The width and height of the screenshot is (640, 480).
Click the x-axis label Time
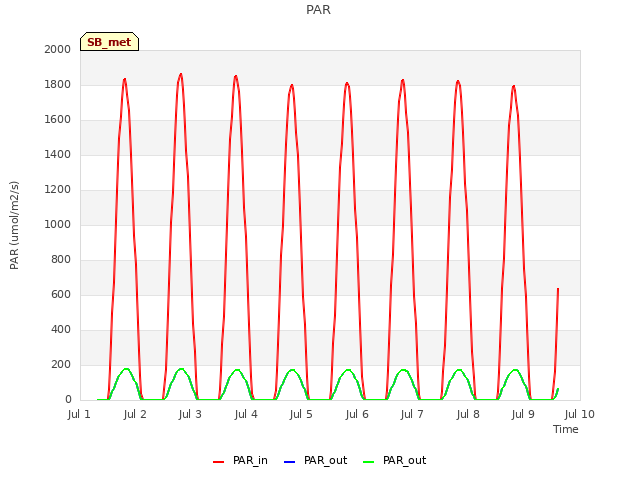[566, 429]
